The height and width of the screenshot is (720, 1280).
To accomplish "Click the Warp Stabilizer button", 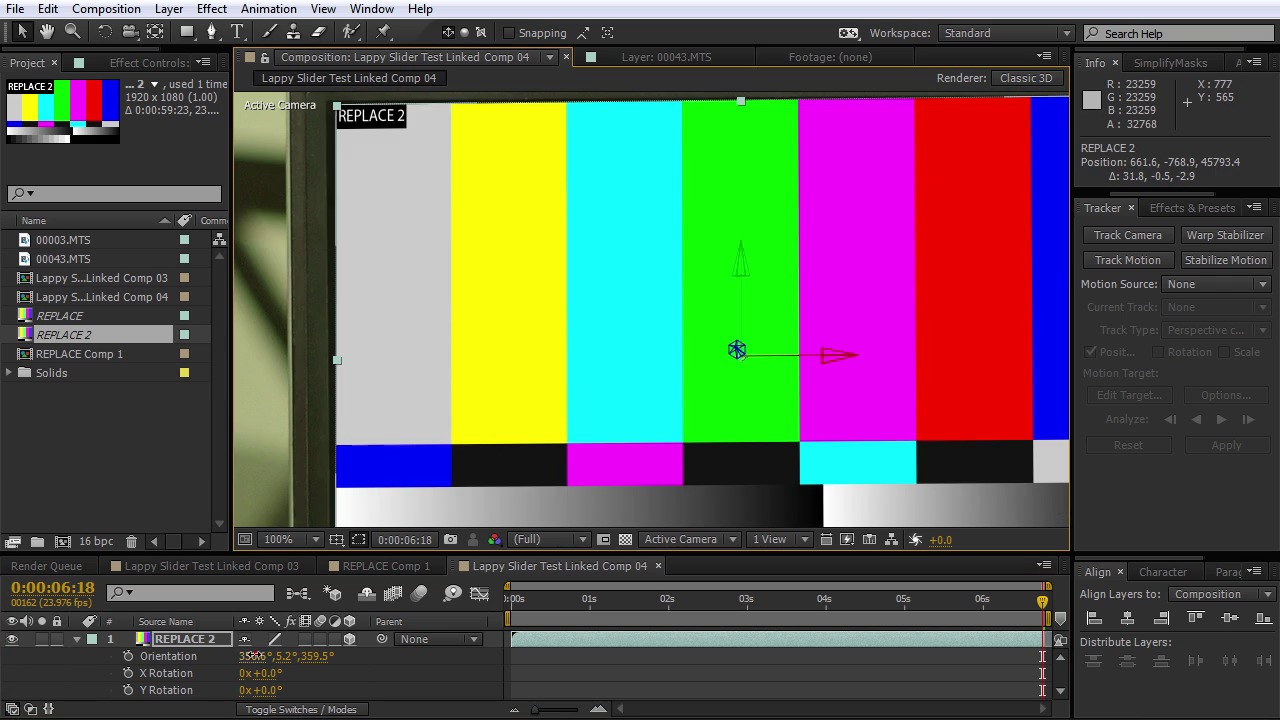I will (x=1225, y=235).
